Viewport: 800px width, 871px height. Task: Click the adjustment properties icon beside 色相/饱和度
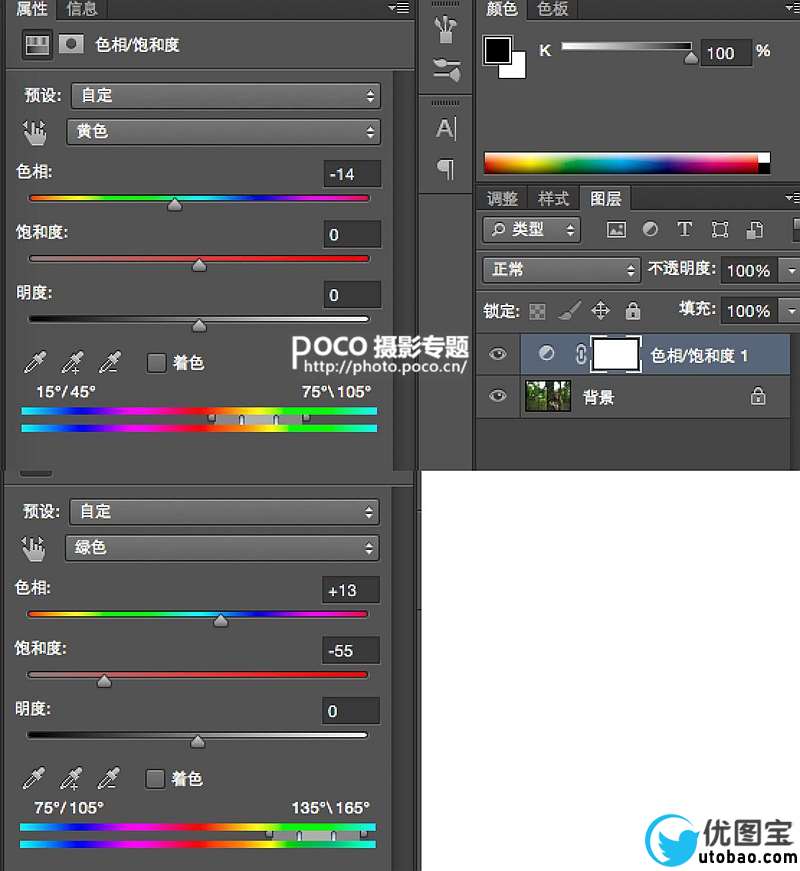coord(37,44)
